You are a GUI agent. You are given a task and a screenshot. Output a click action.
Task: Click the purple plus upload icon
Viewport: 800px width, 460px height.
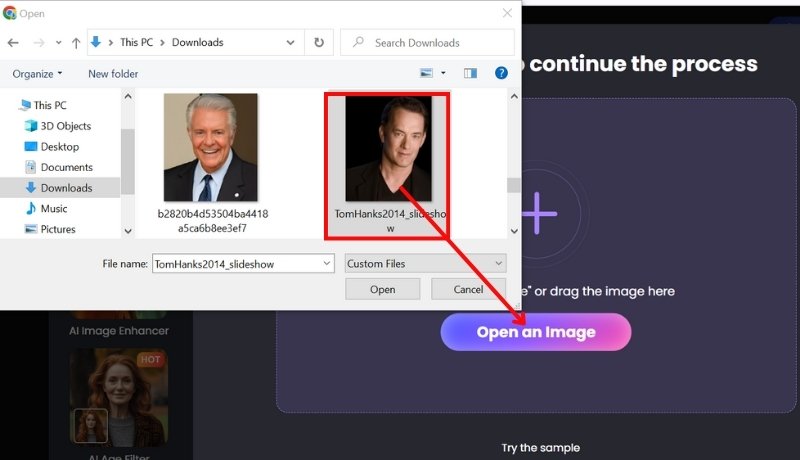tap(537, 212)
